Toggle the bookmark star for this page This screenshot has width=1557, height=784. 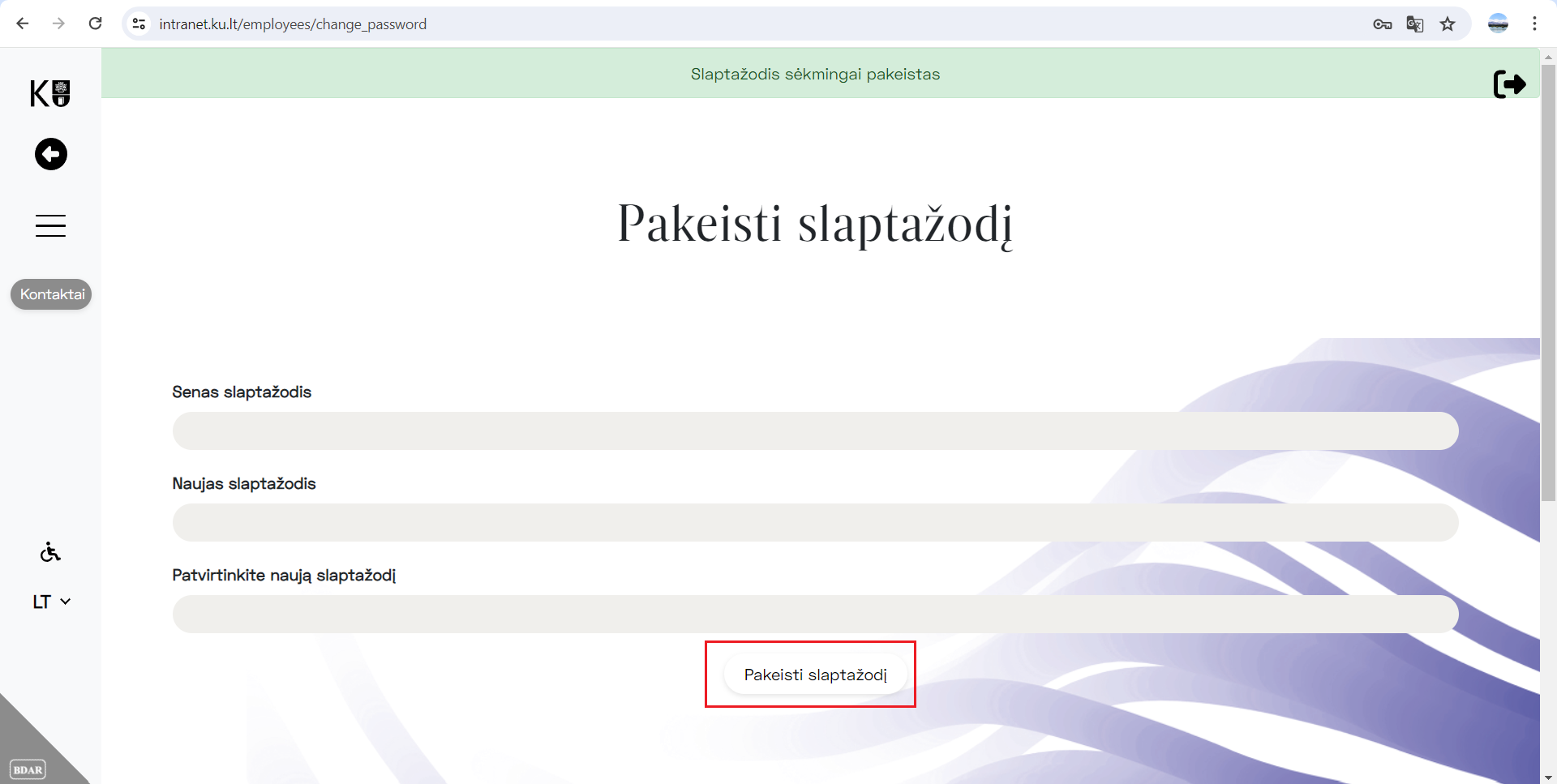1448,24
